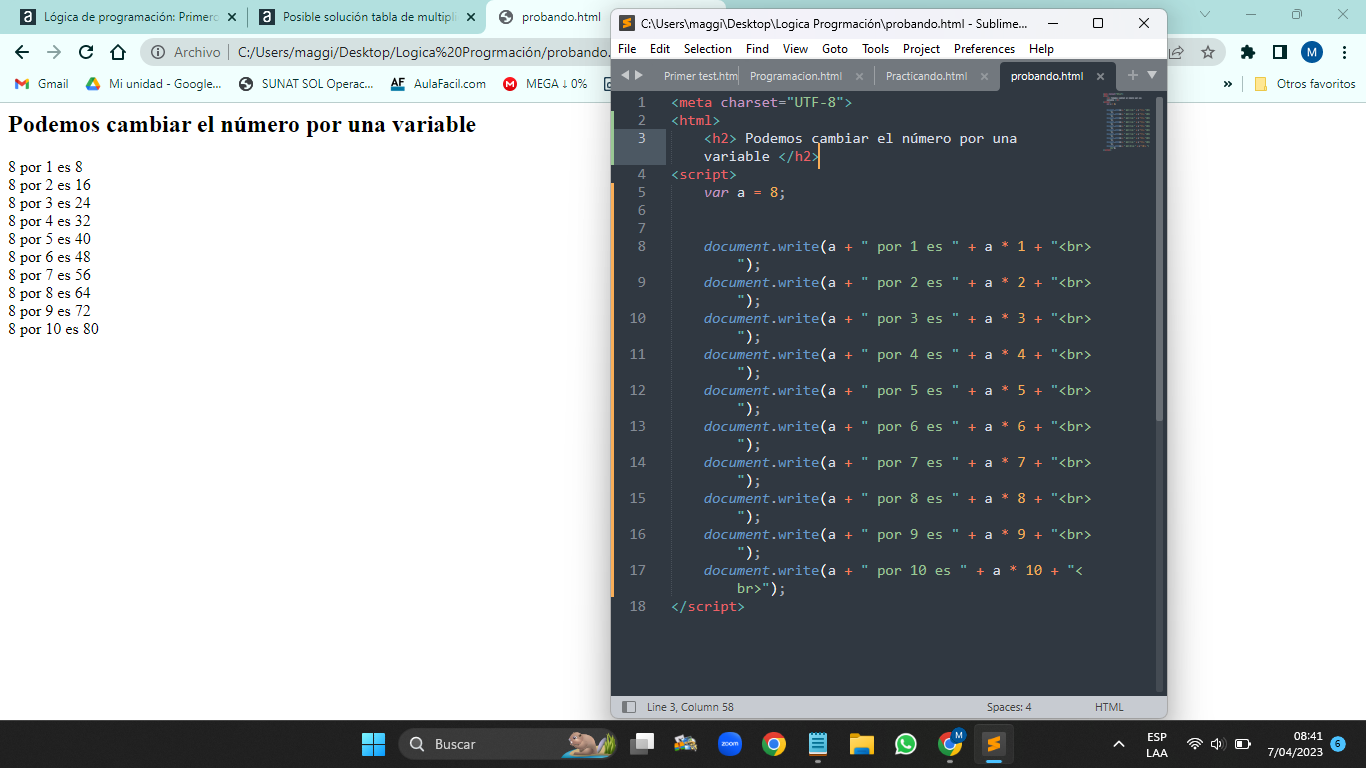Open Zoom from taskbar
Viewport: 1366px width, 768px height.
pyautogui.click(x=730, y=744)
